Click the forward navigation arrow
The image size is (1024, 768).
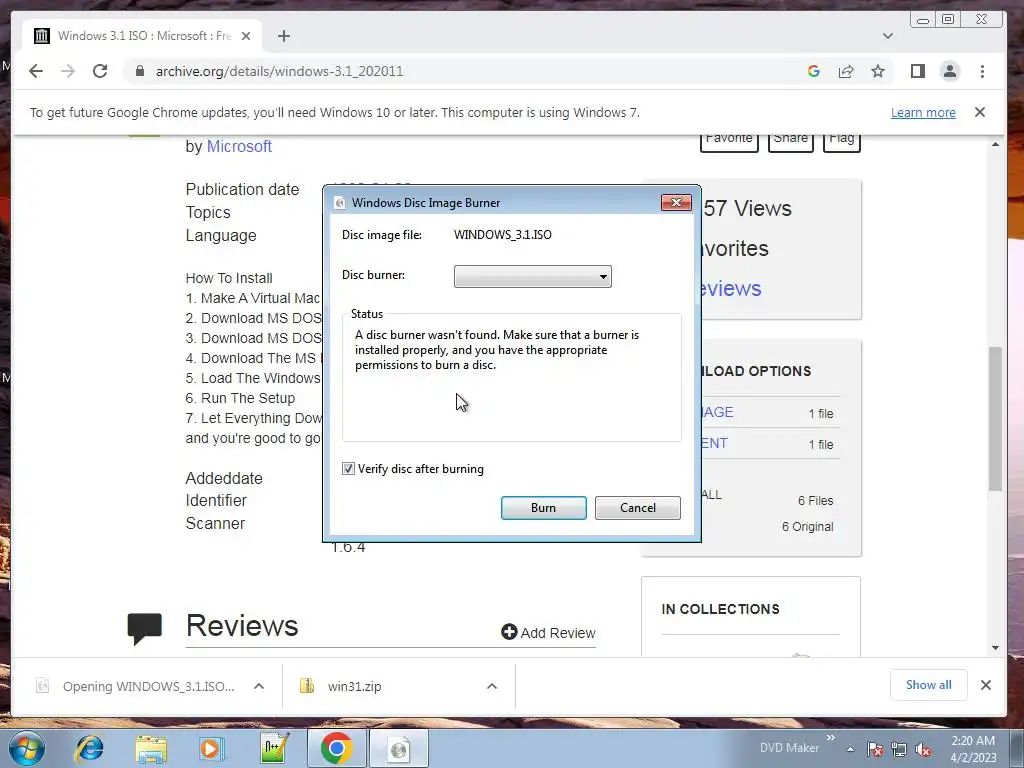68,71
